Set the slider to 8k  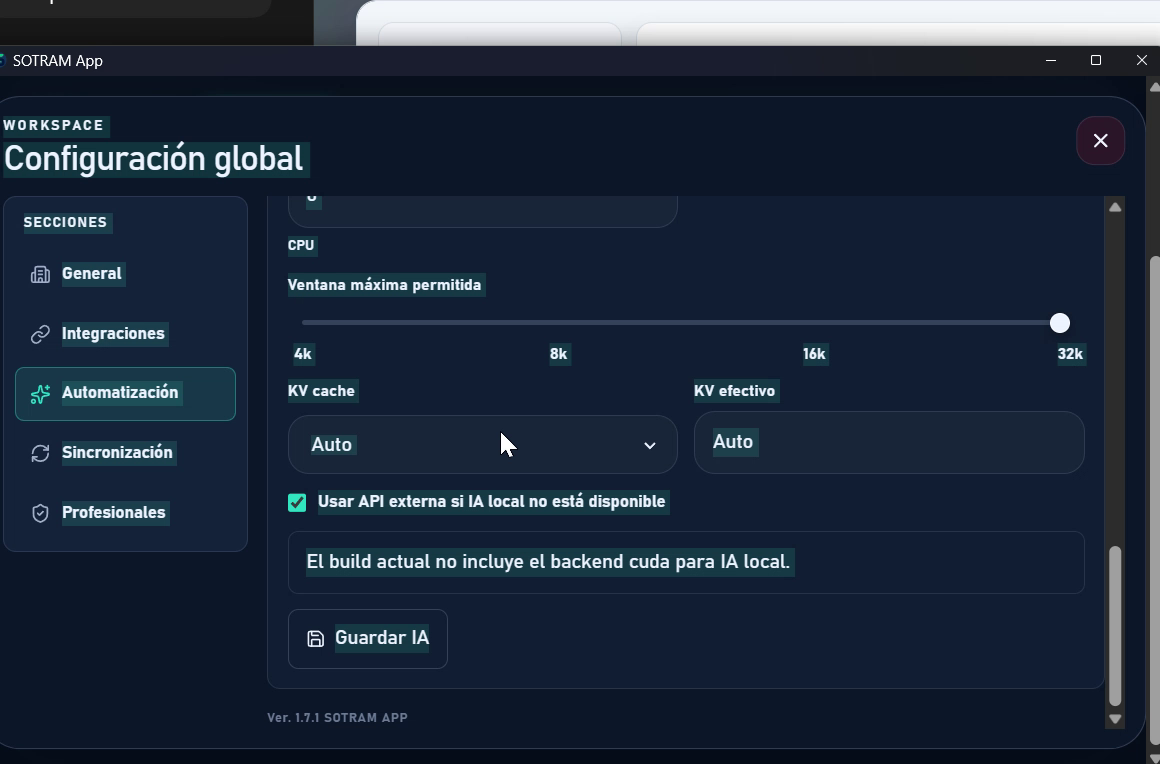558,354
